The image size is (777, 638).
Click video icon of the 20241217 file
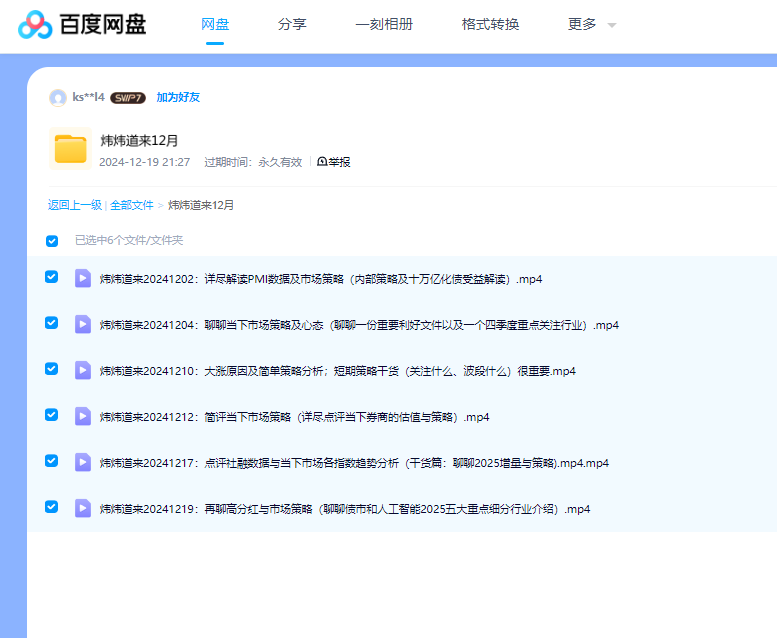pos(83,462)
